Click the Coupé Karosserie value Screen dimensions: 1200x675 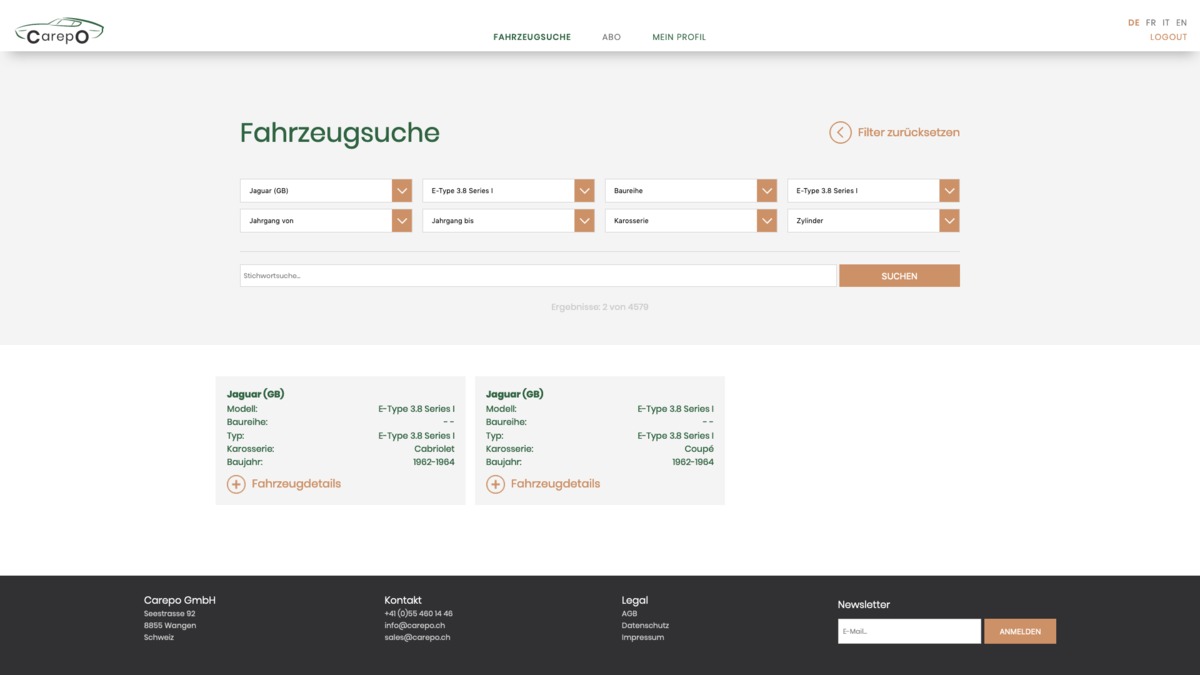[699, 449]
